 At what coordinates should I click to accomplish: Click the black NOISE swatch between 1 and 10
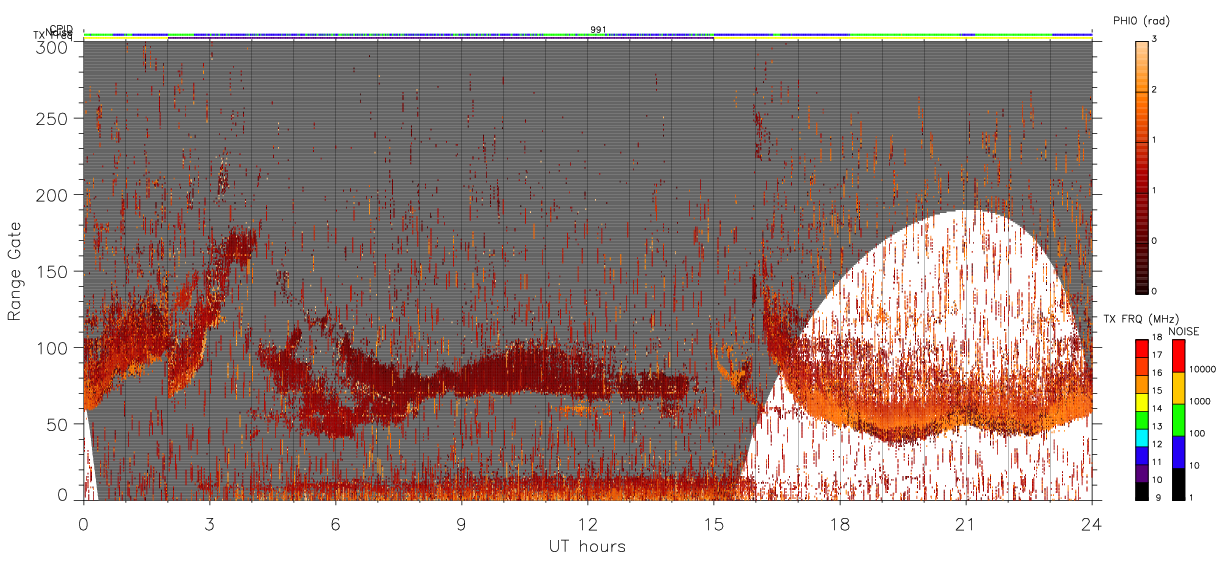click(x=1180, y=483)
